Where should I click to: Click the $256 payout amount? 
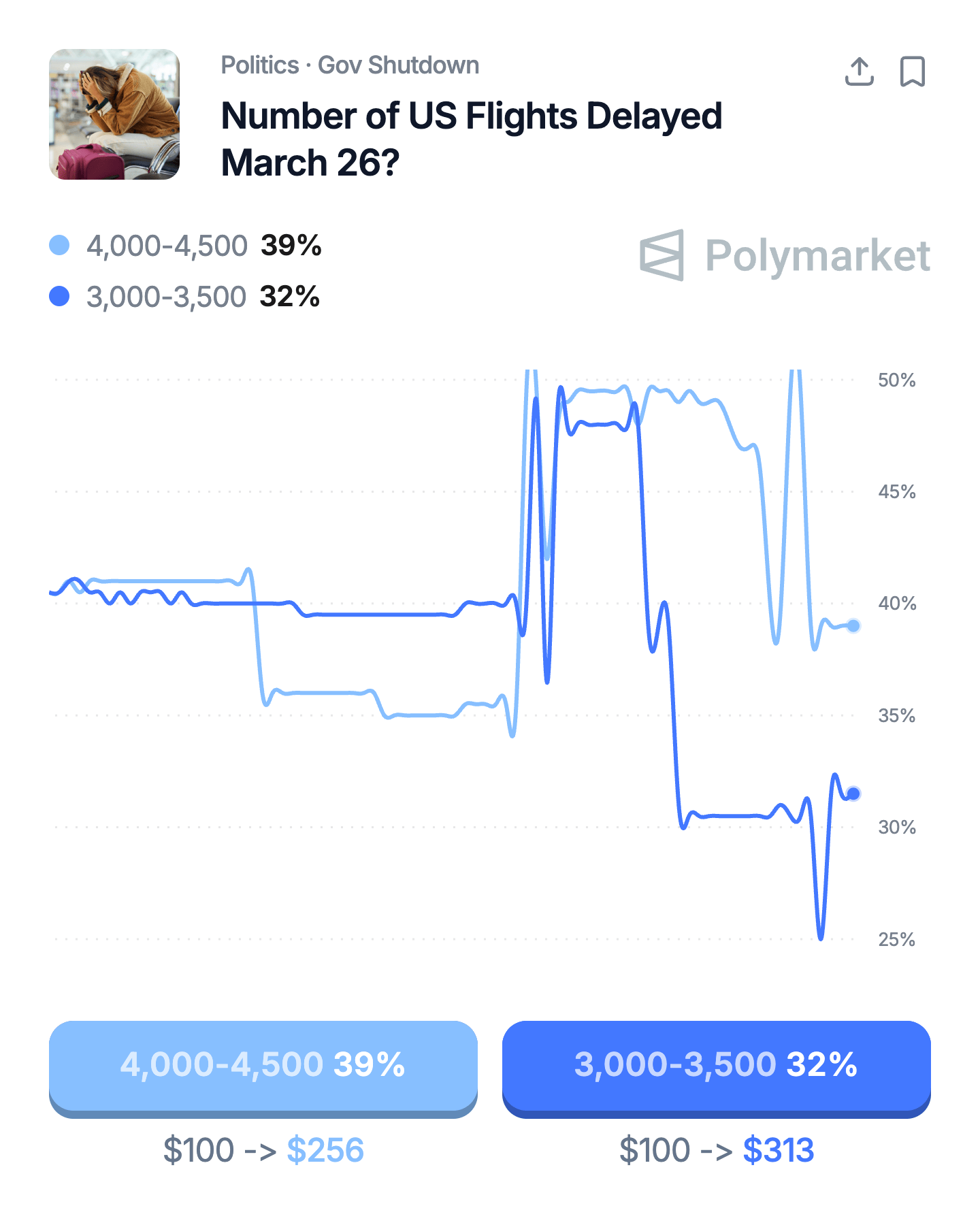coord(325,1151)
